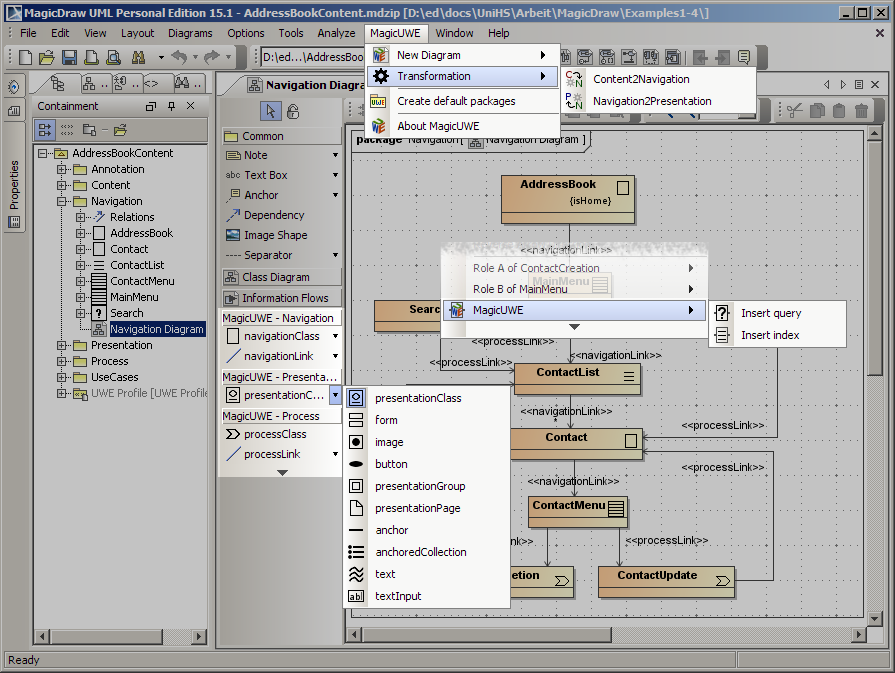The image size is (895, 673).
Task: Click the presentationGroup square icon
Action: [x=356, y=486]
